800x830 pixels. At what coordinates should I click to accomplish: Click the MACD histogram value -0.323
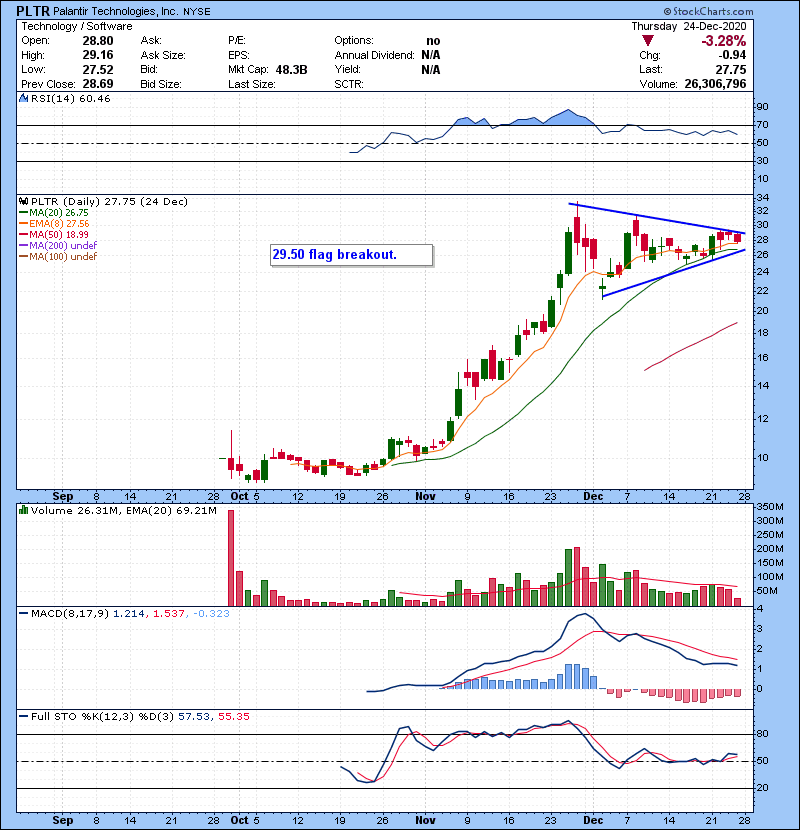click(211, 614)
